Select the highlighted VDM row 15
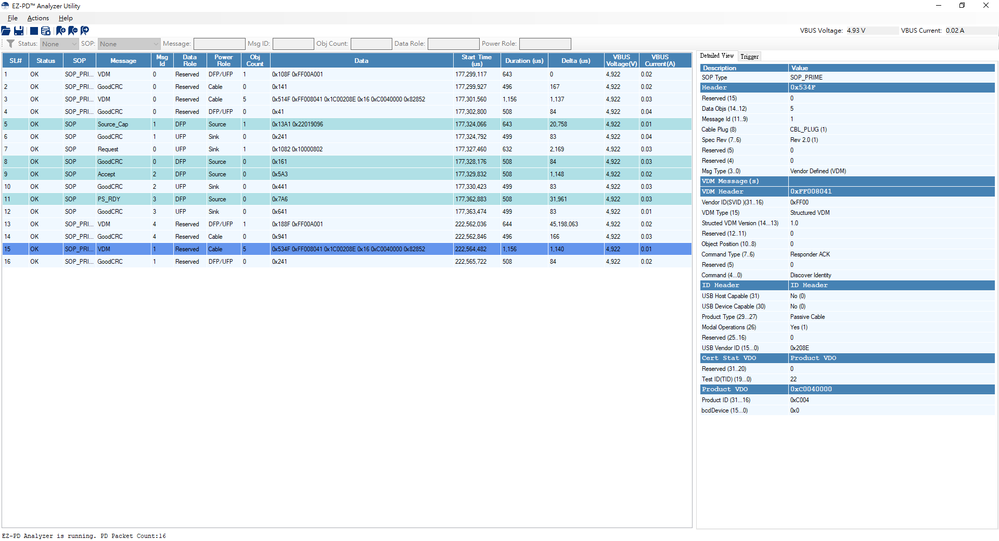The image size is (999, 541). (x=347, y=249)
